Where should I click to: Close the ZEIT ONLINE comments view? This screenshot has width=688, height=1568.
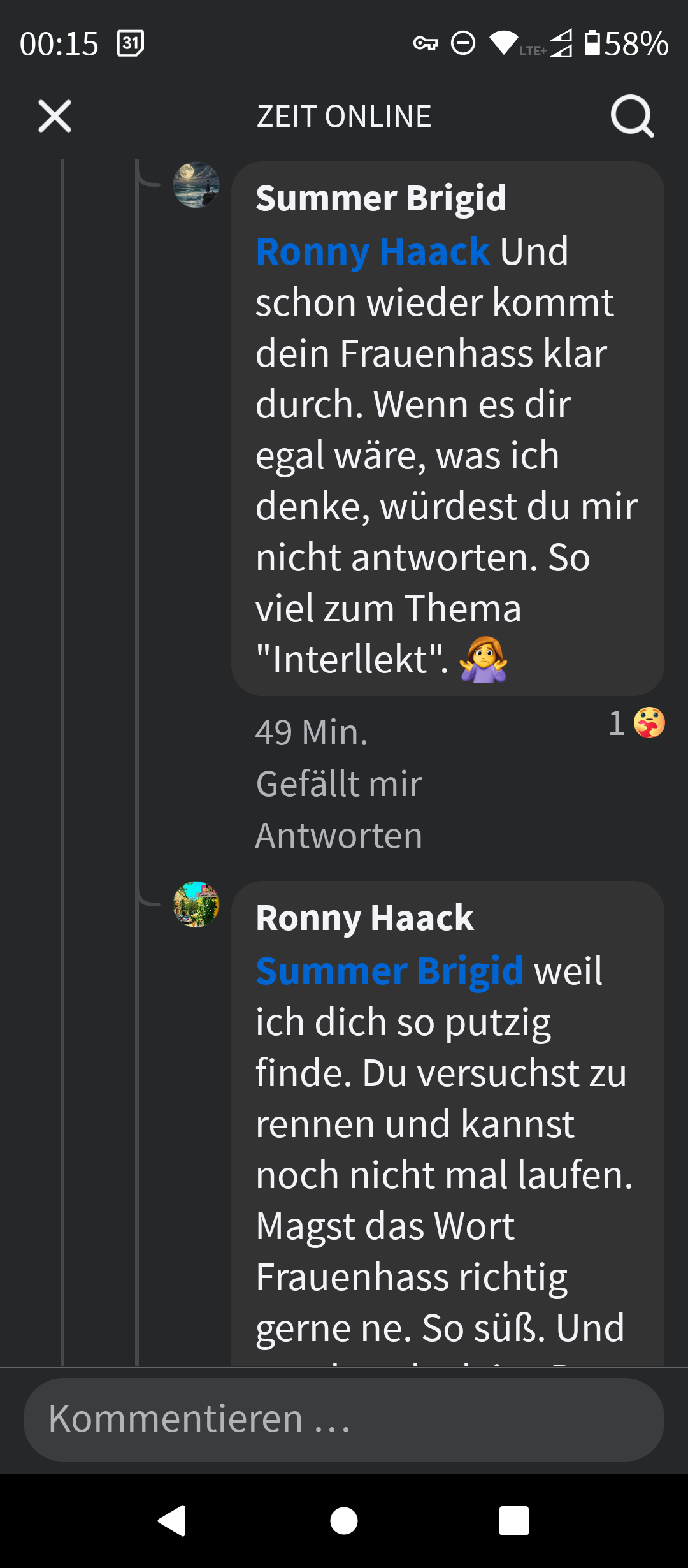(x=55, y=116)
